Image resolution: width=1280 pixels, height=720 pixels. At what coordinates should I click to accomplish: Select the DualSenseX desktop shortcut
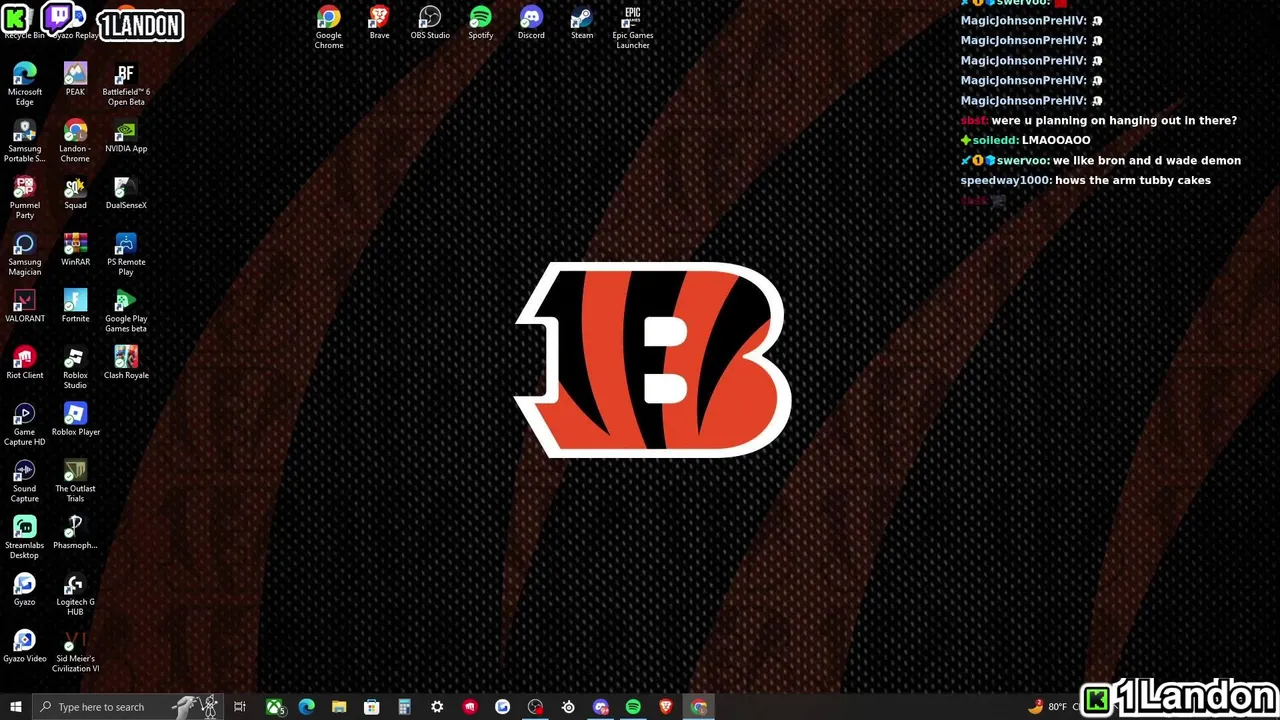click(x=126, y=194)
